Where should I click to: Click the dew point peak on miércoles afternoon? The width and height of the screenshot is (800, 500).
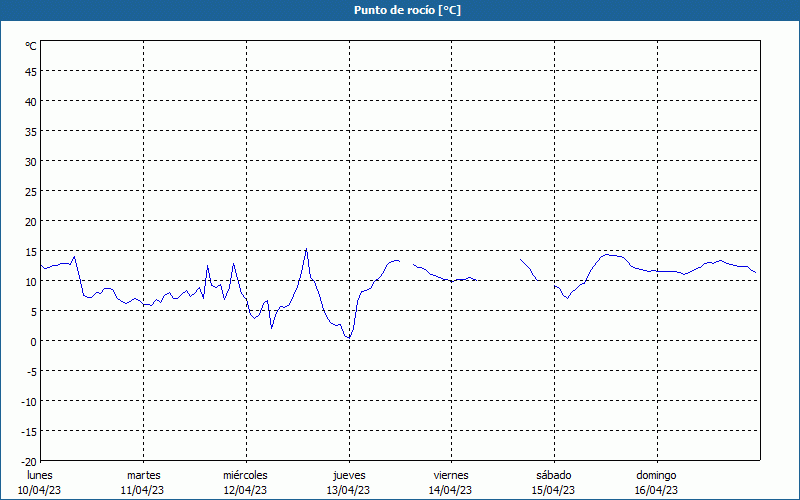[306, 249]
